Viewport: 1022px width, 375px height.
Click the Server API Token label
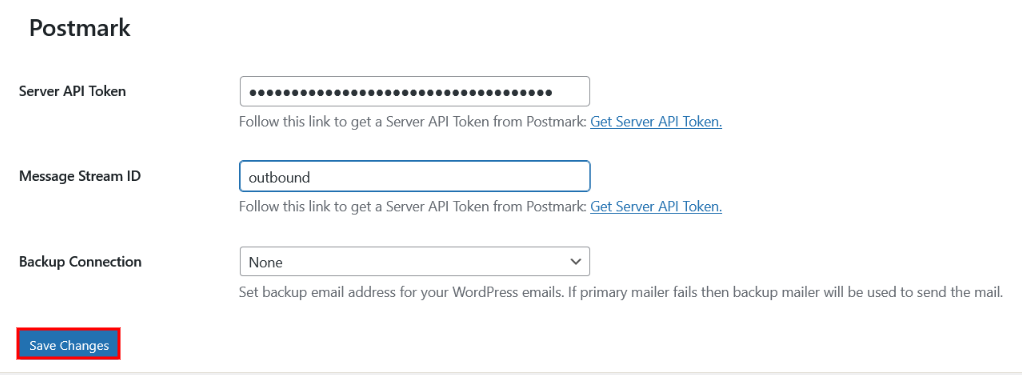(72, 91)
